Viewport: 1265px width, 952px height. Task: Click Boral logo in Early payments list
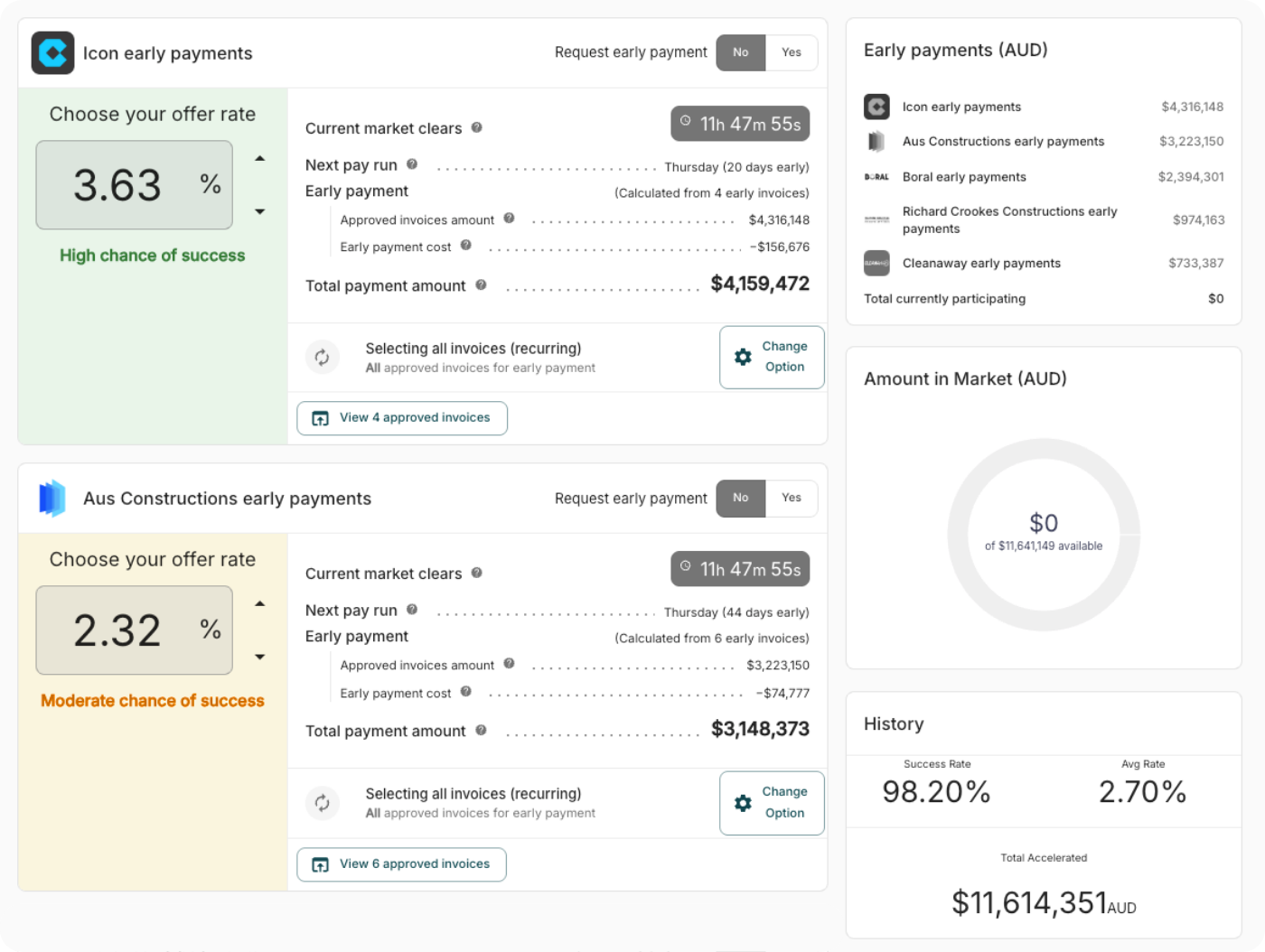(876, 177)
